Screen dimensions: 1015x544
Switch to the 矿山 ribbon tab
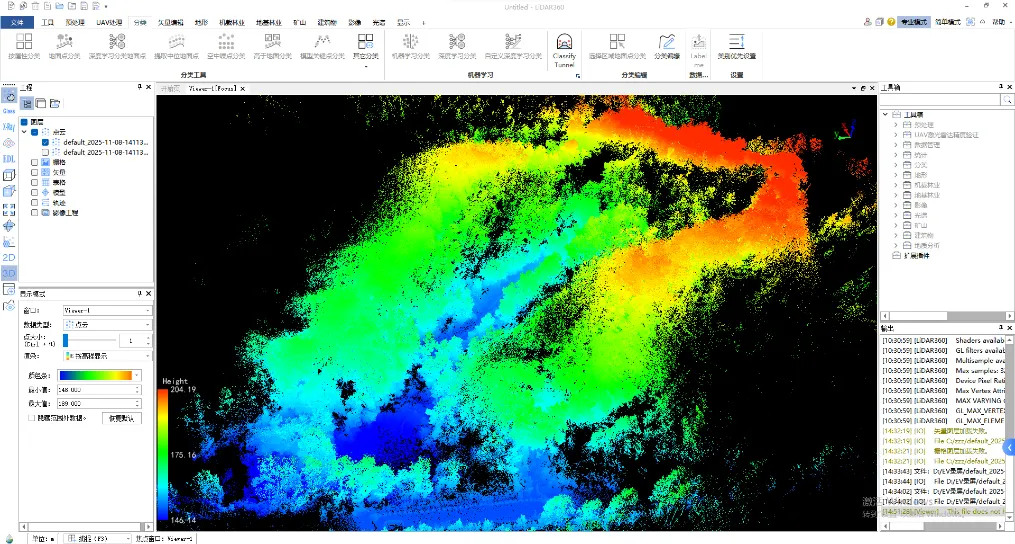click(x=300, y=22)
